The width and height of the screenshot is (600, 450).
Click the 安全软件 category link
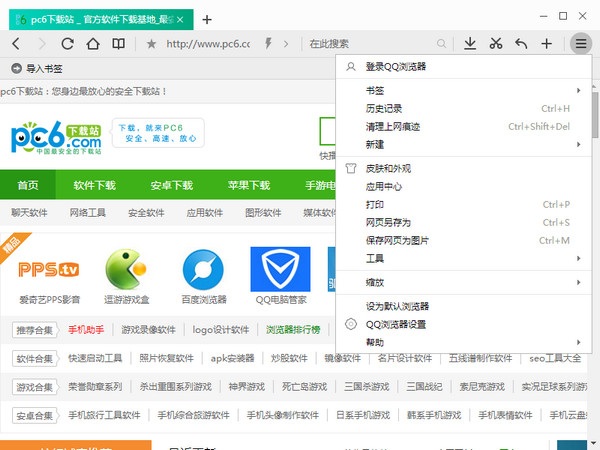click(x=146, y=213)
